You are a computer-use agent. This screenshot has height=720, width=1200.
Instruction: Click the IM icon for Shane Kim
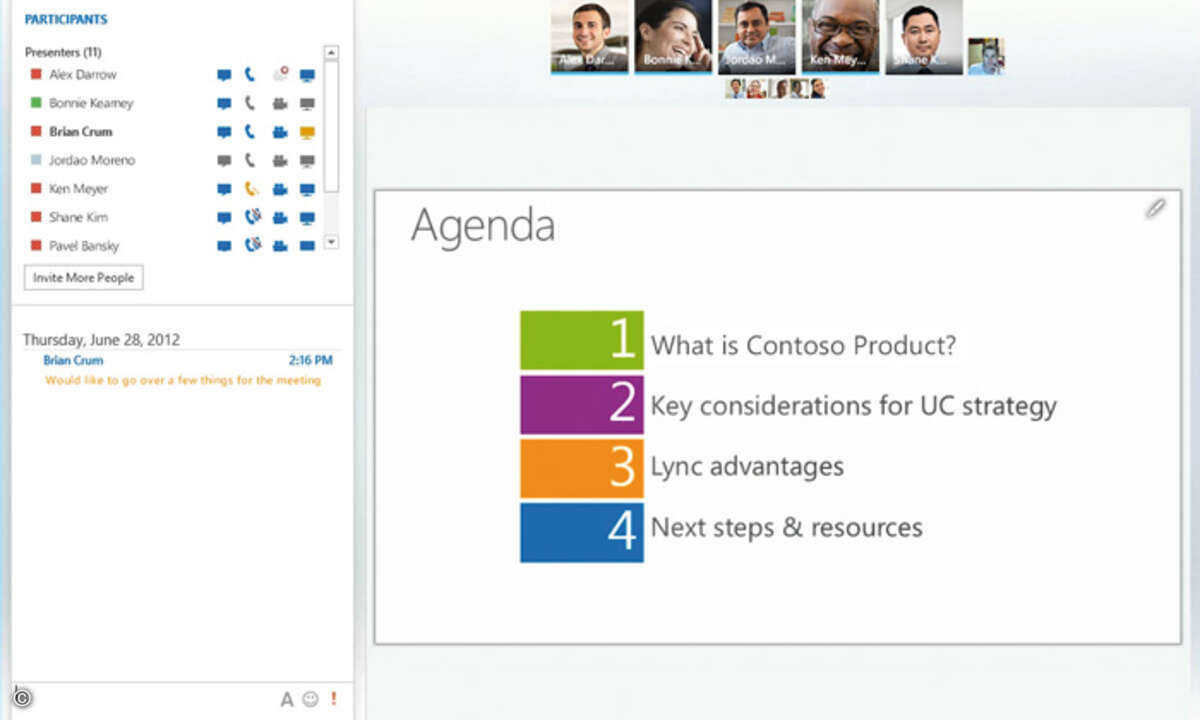coord(224,217)
